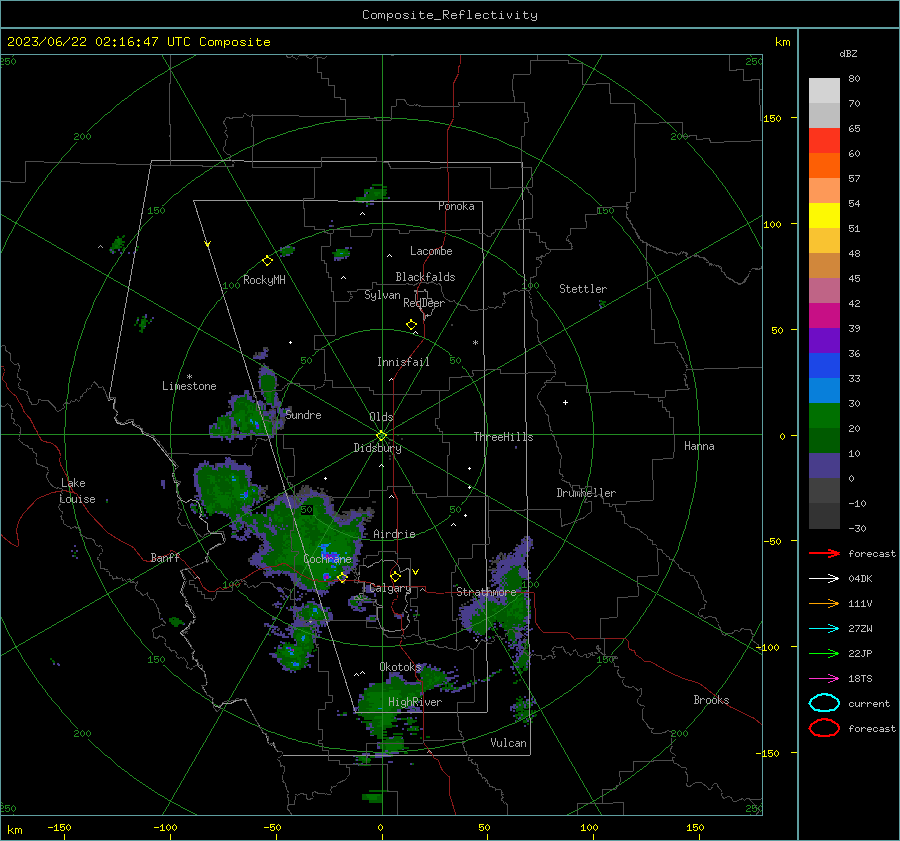Click the -150 tick on bottom axis
The width and height of the screenshot is (900, 841).
coord(59,828)
